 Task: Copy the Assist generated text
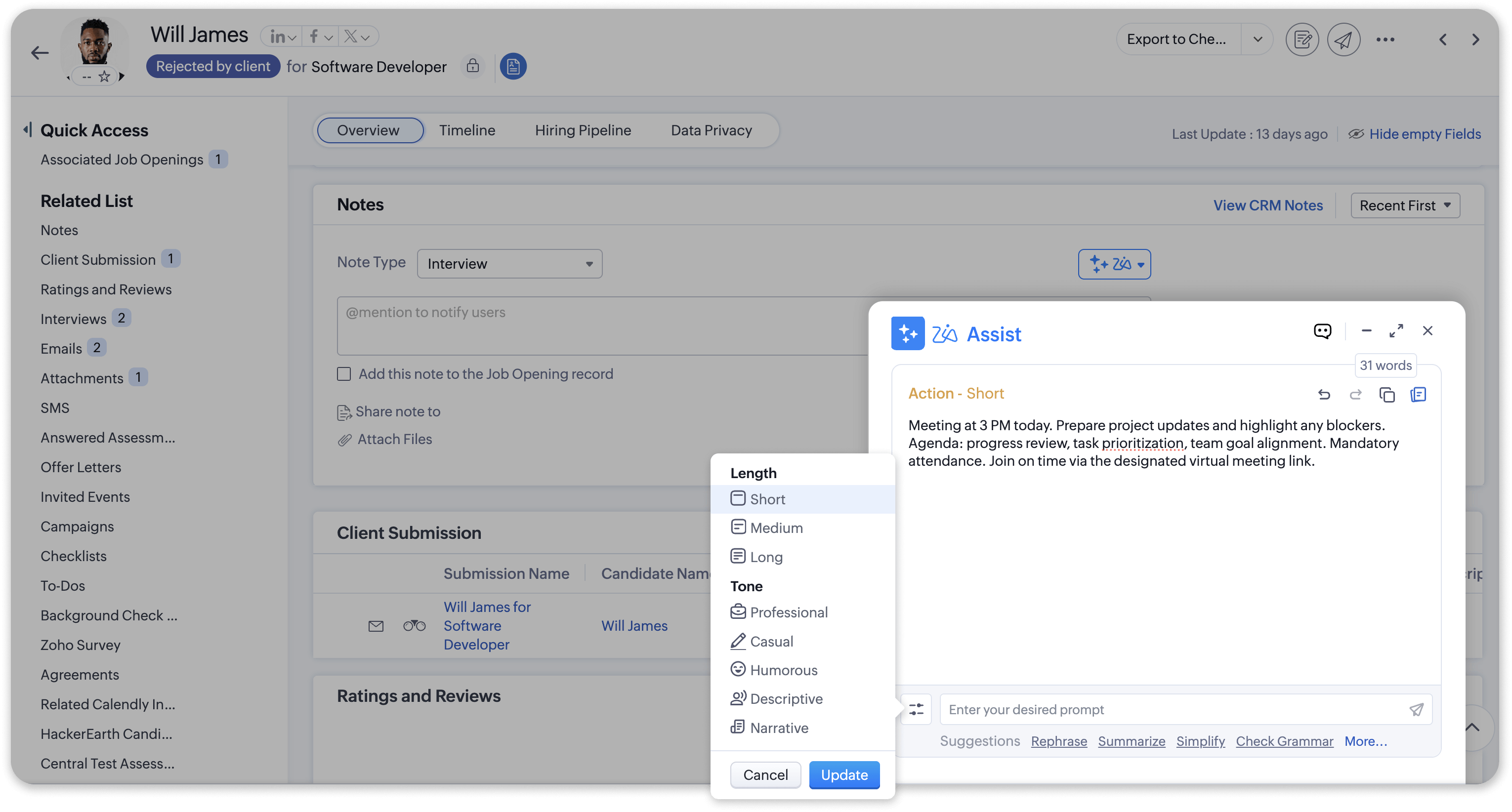[x=1386, y=394]
